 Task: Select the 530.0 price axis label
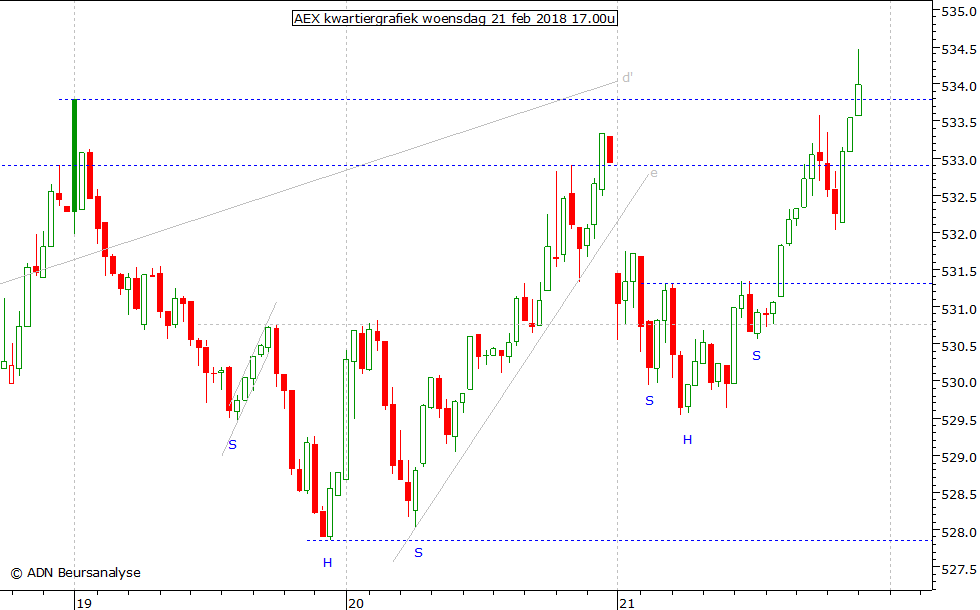[x=959, y=383]
